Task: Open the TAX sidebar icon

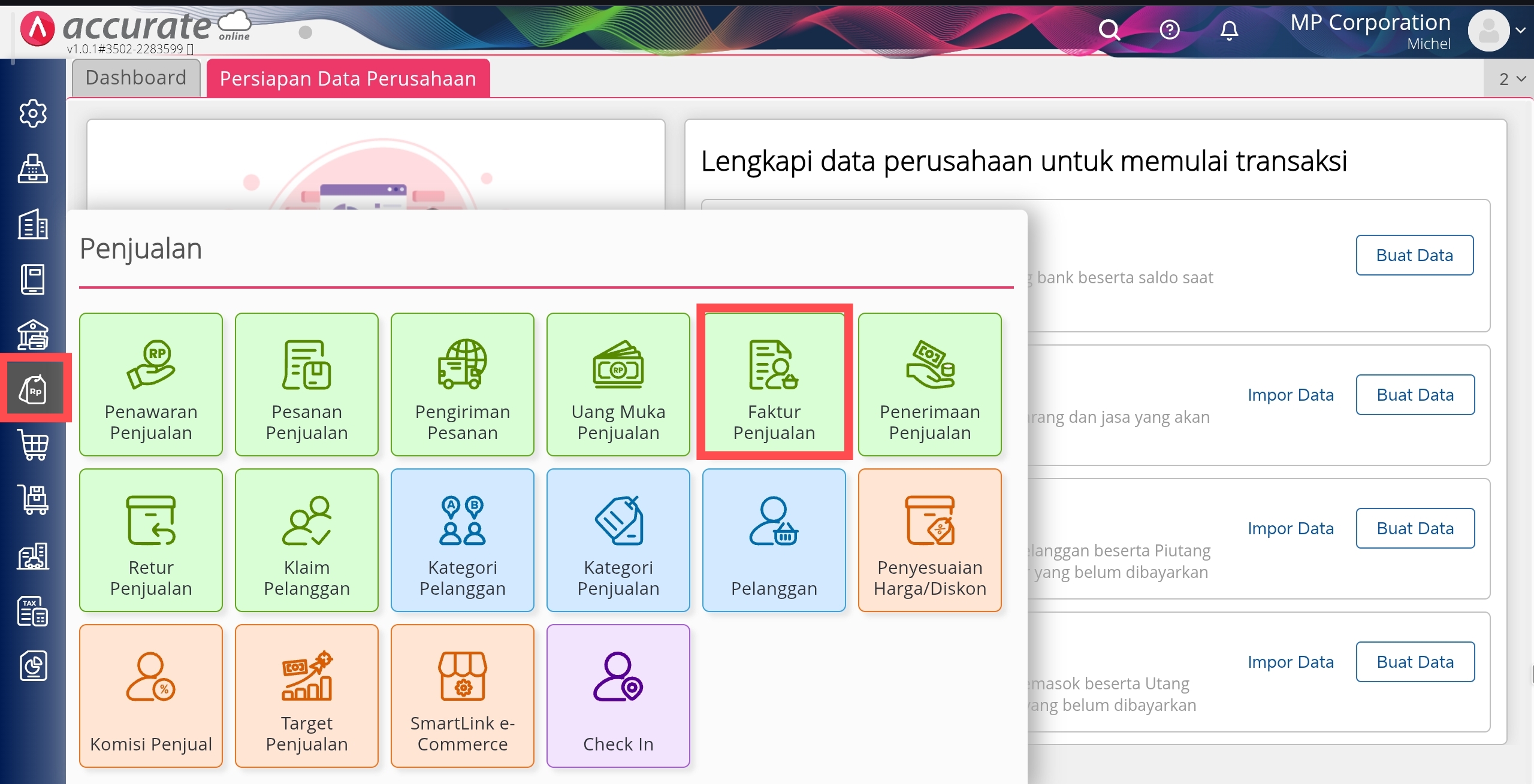Action: coord(33,611)
